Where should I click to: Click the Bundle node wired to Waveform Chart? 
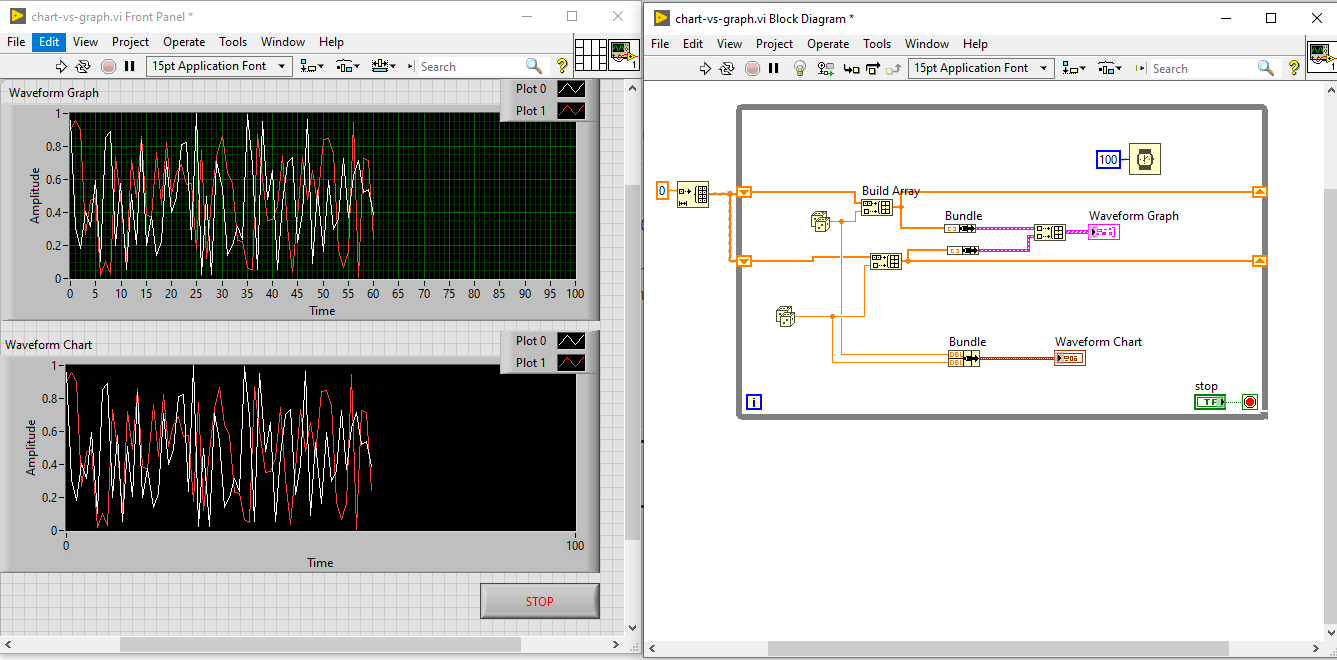pyautogui.click(x=963, y=357)
